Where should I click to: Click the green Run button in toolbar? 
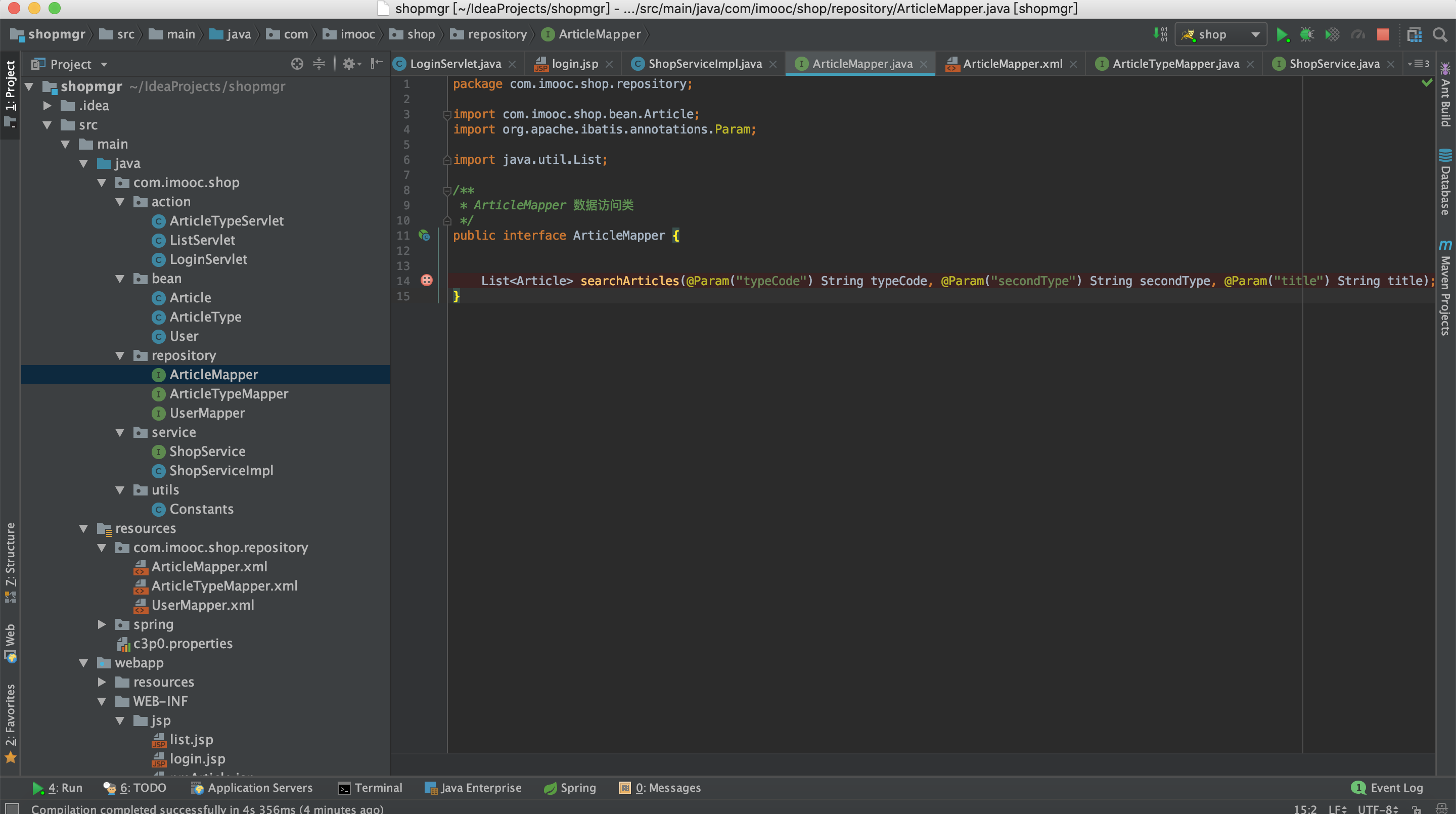1282,35
